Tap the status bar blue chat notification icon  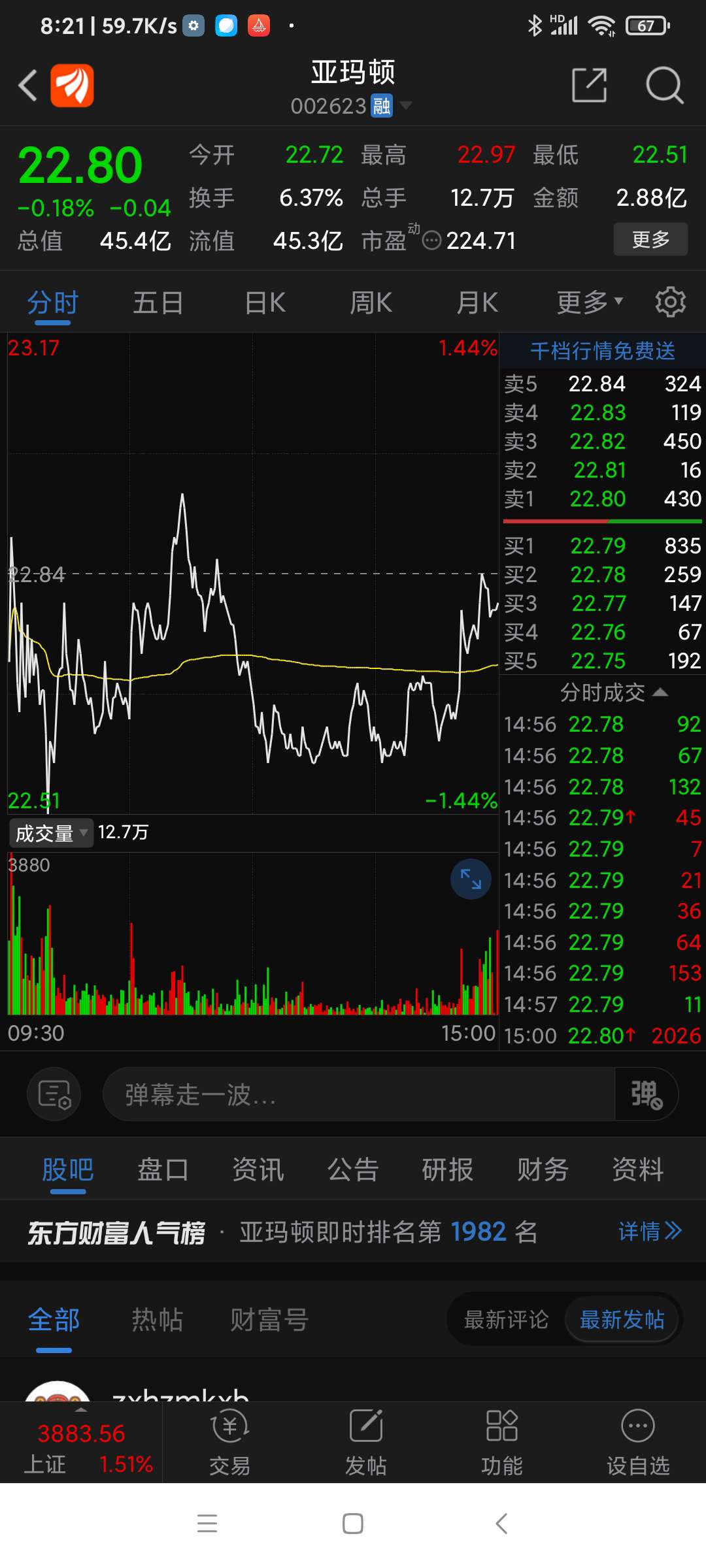coord(226,25)
